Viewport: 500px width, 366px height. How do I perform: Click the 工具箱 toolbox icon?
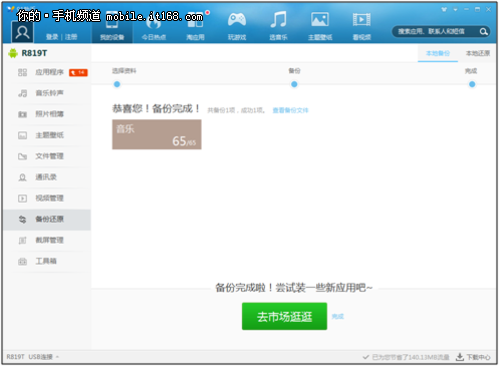(22, 261)
